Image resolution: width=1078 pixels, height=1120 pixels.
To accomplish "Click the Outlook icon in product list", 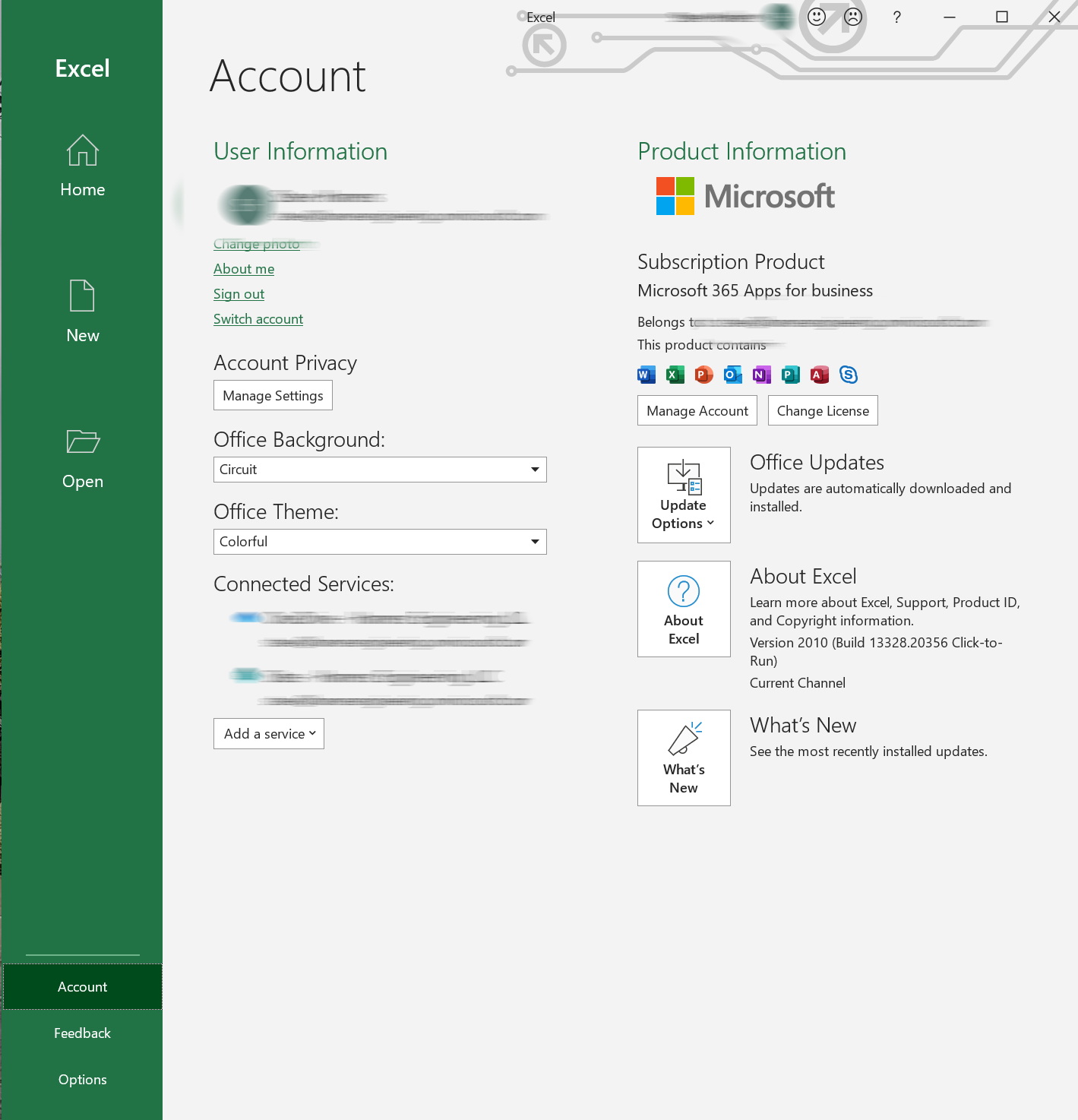I will point(732,374).
